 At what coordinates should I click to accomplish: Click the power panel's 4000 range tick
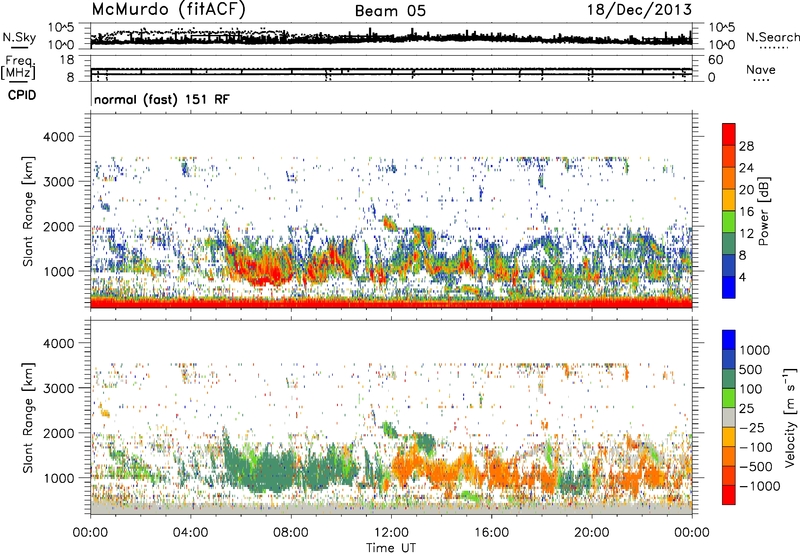pos(58,137)
